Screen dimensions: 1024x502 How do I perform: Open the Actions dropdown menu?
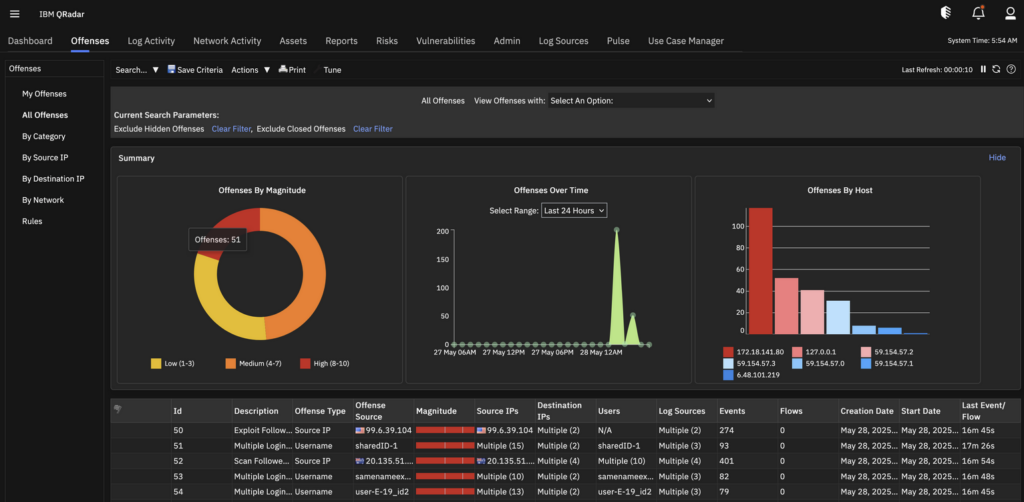click(251, 70)
